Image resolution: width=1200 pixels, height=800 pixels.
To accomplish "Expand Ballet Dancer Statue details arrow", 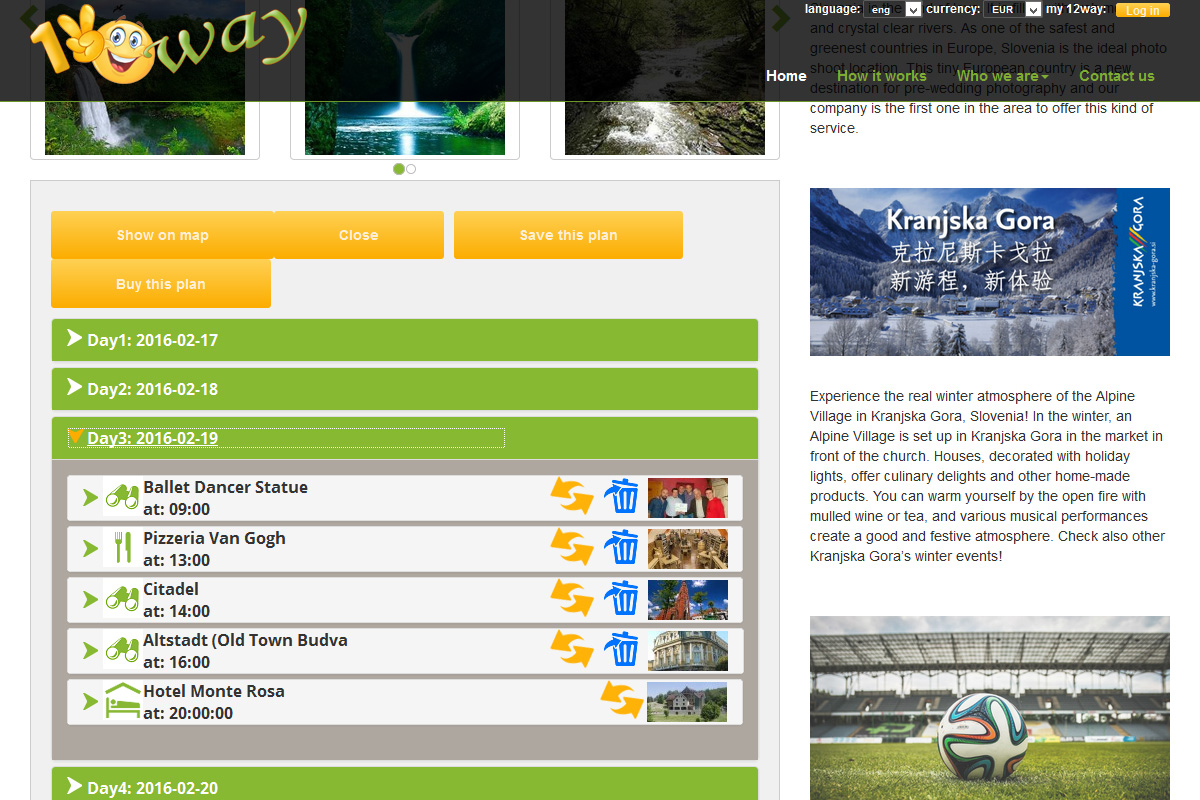I will click(90, 497).
